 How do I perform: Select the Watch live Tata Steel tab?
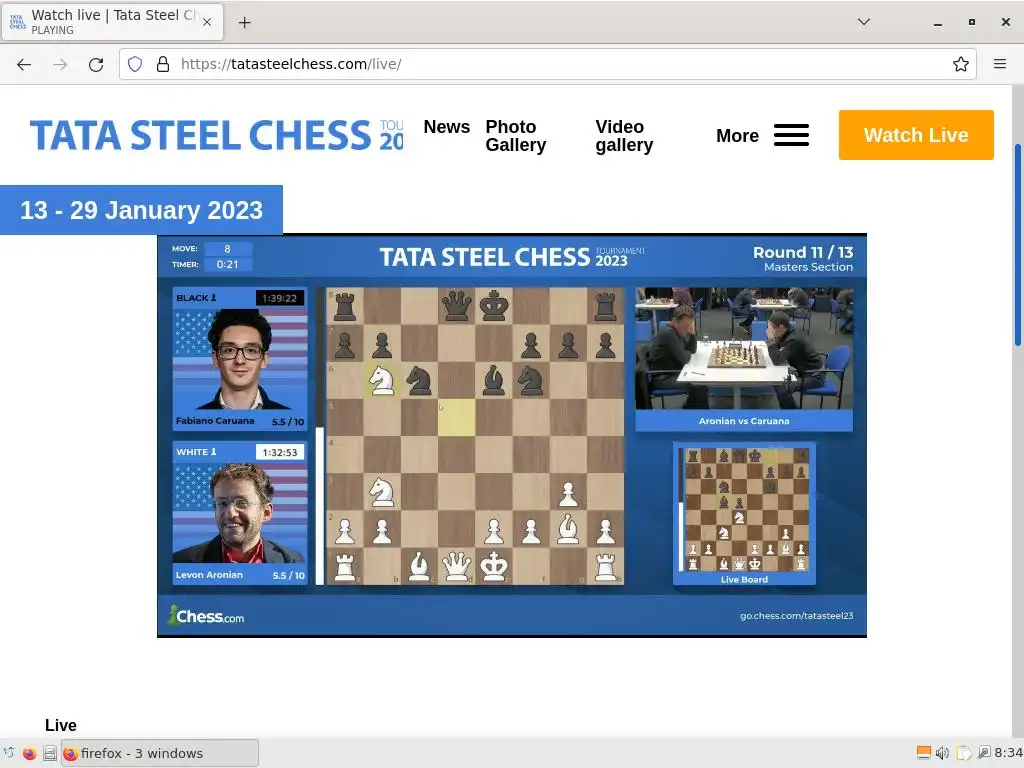click(x=112, y=22)
